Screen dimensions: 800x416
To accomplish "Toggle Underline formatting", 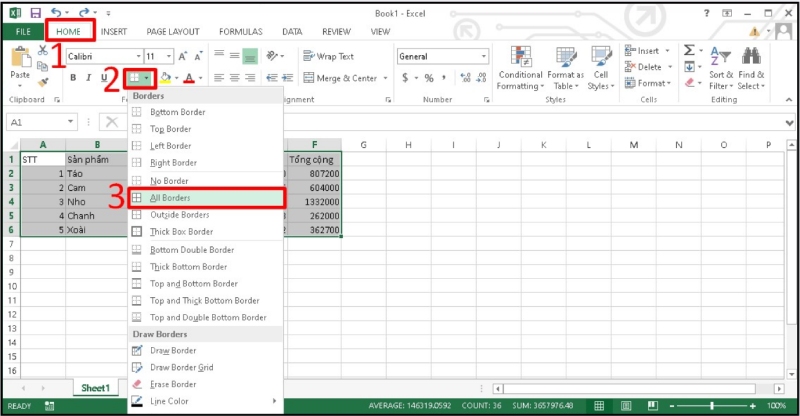I will (x=104, y=78).
